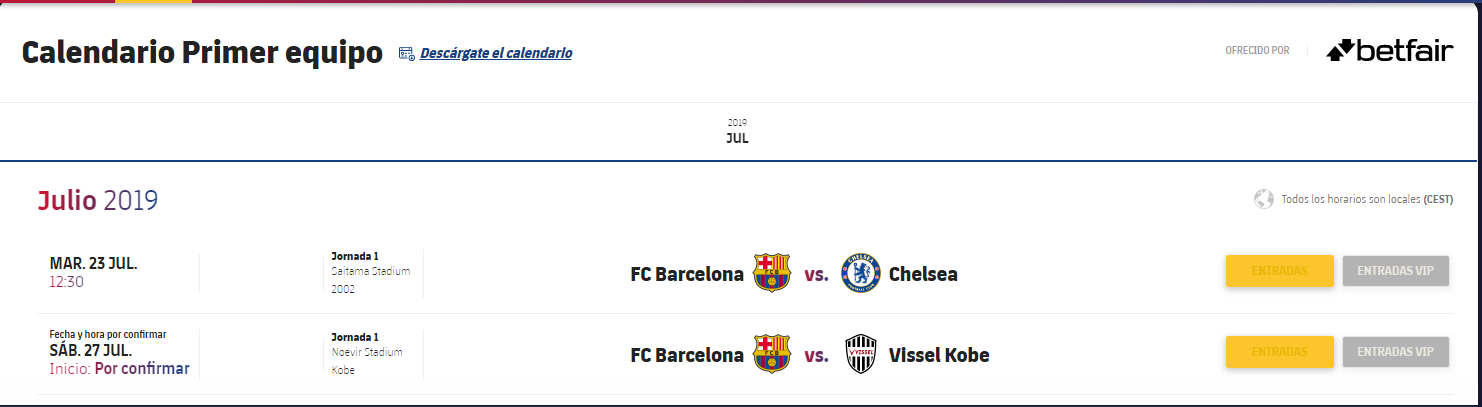Screen dimensions: 1482x407
Task: Click FC Barcelona crest in Vissel Kobe match
Action: 771,354
